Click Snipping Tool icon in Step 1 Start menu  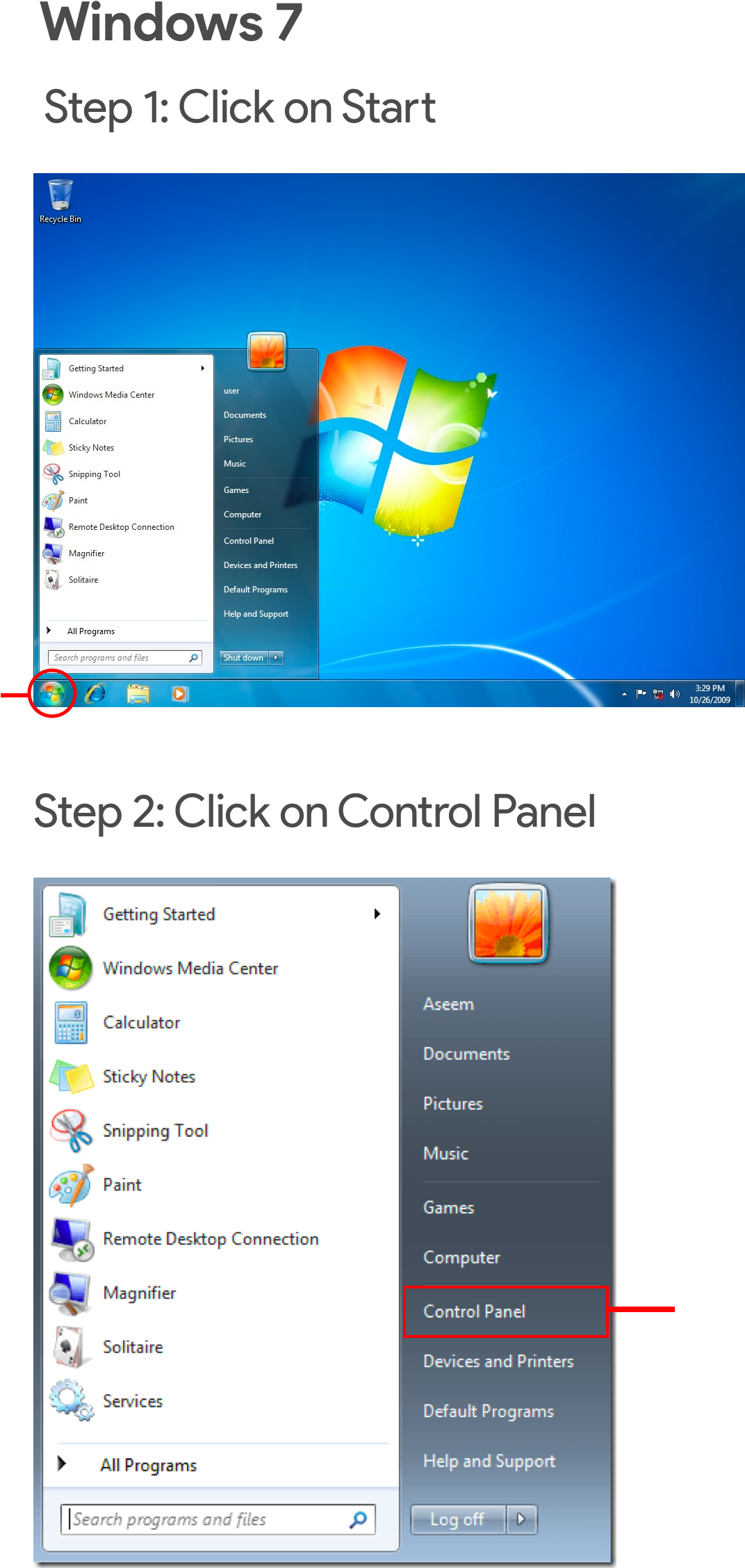click(54, 474)
